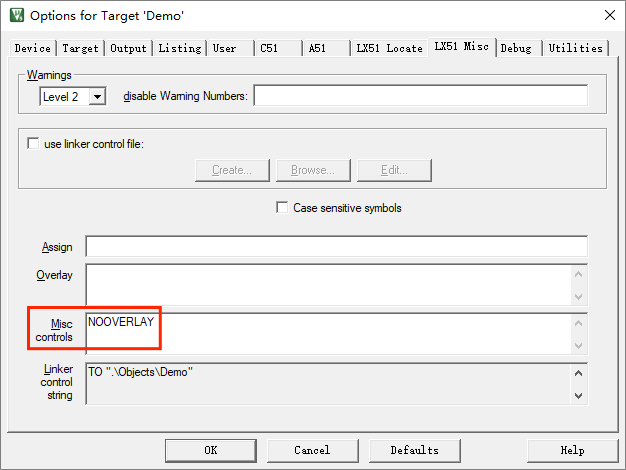Switch to the Debug tab
The width and height of the screenshot is (626, 470).
coord(516,48)
